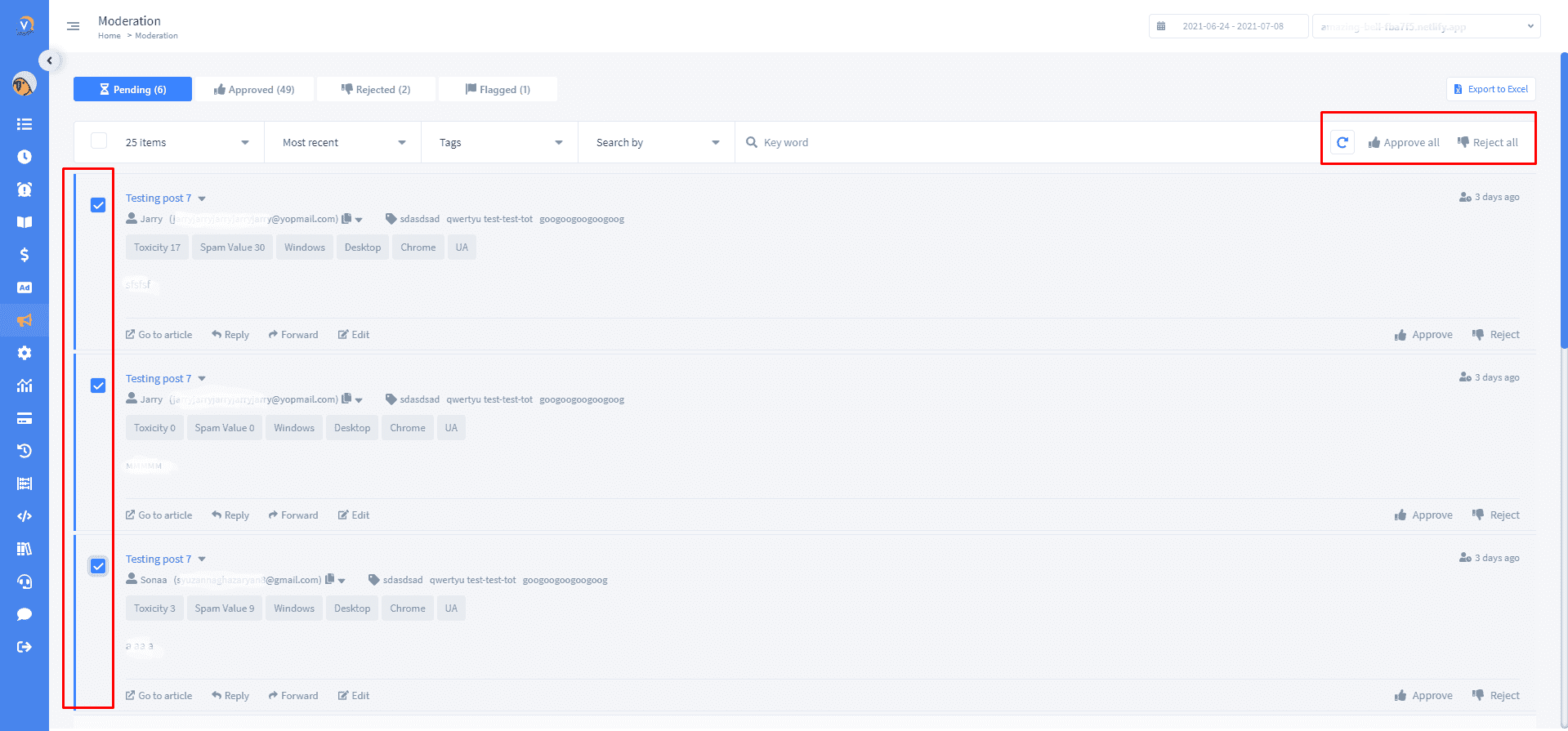Forward the Toxicity 0 comment

[293, 515]
